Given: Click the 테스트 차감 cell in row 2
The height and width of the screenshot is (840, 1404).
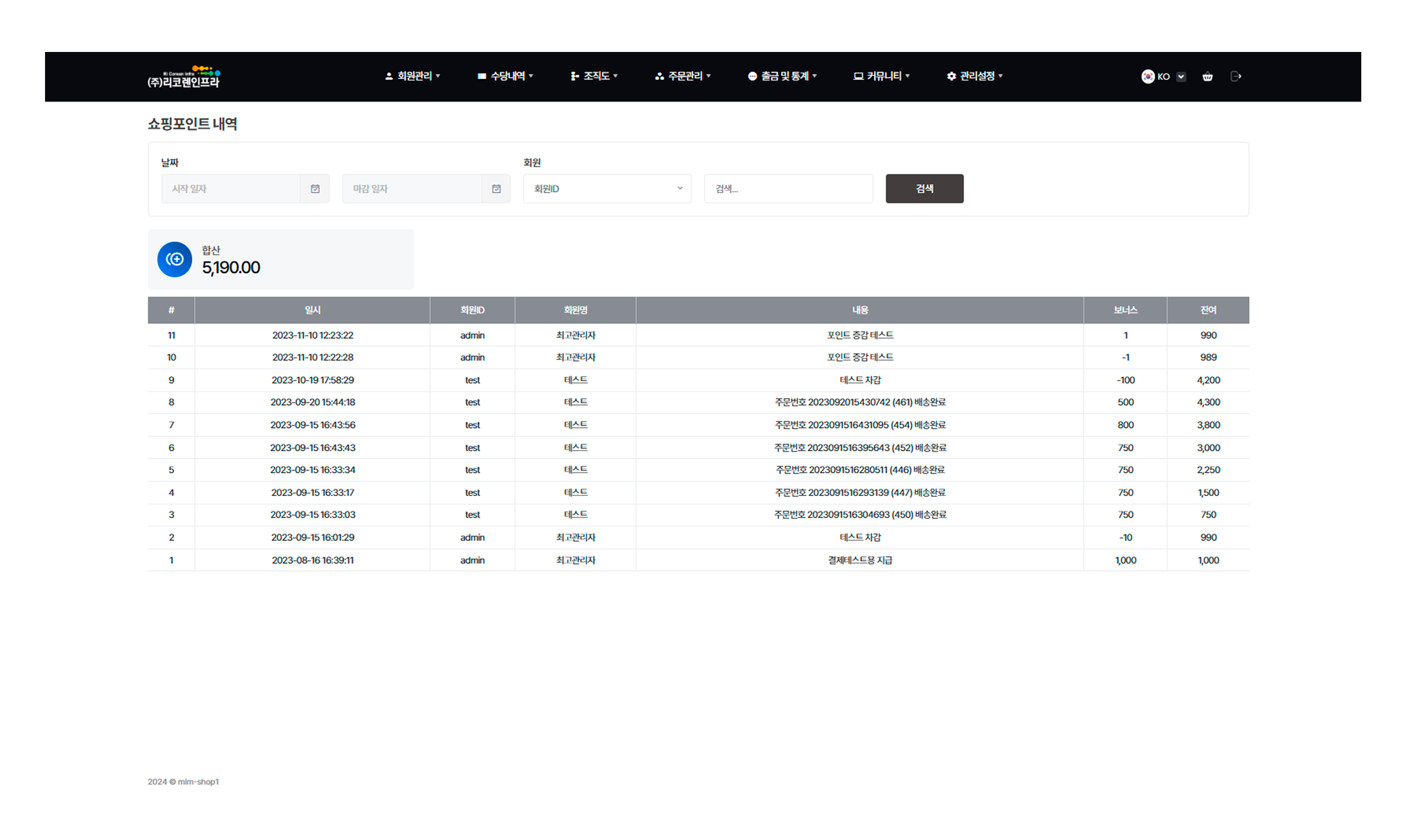Looking at the screenshot, I should click(860, 537).
